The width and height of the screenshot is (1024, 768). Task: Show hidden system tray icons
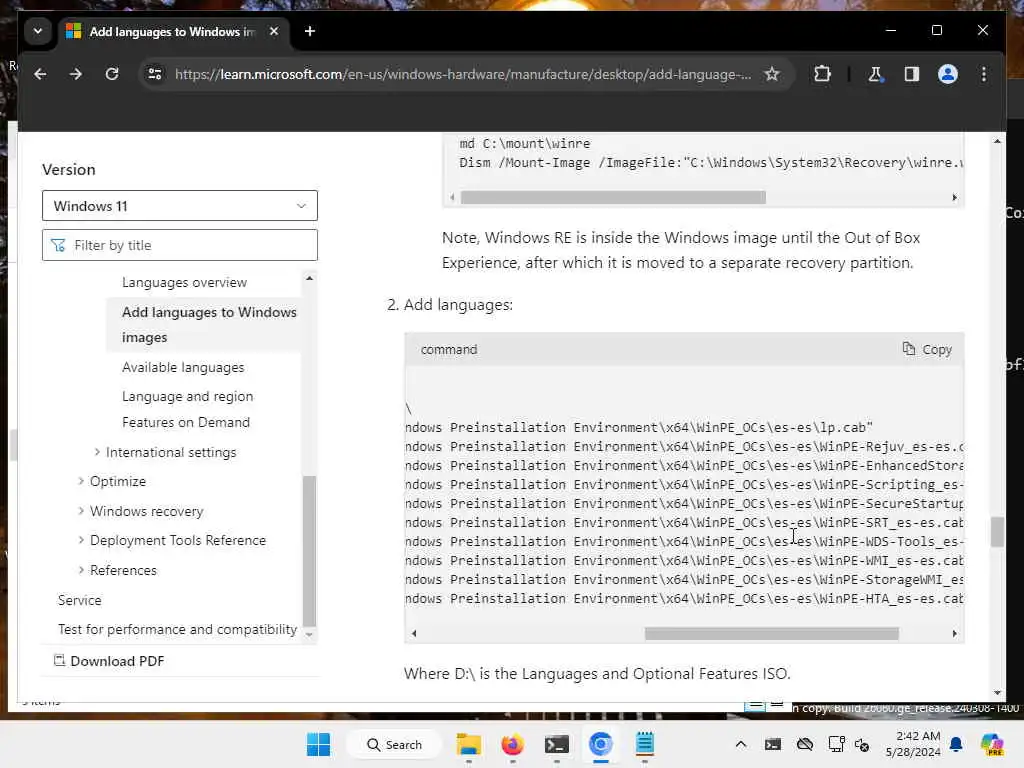coord(741,744)
